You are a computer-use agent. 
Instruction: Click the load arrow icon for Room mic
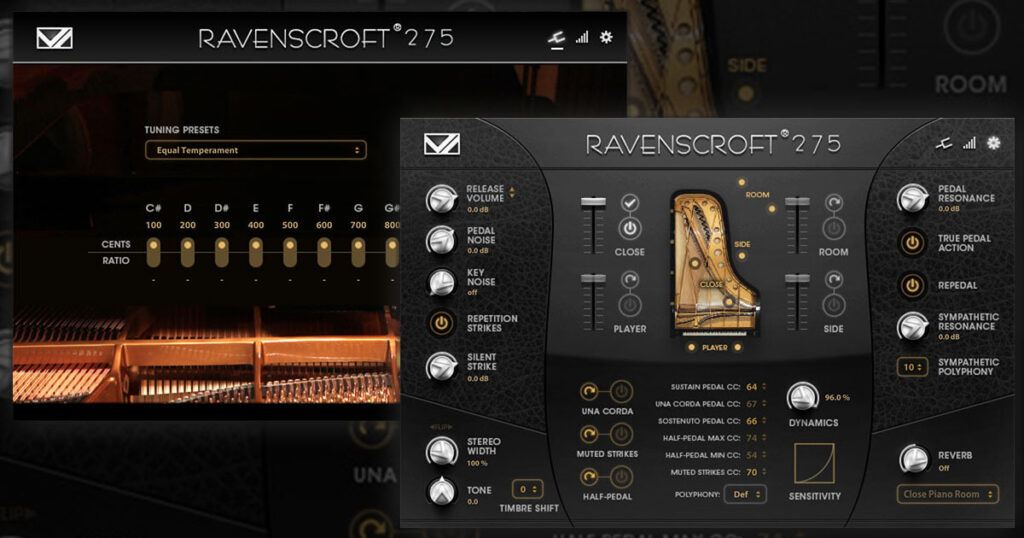click(833, 204)
